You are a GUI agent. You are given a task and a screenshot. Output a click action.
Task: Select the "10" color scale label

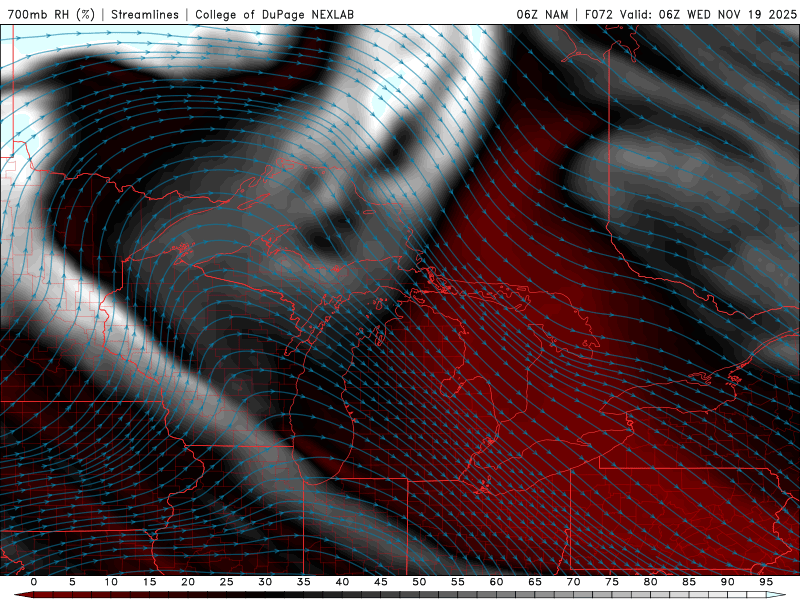pyautogui.click(x=111, y=582)
